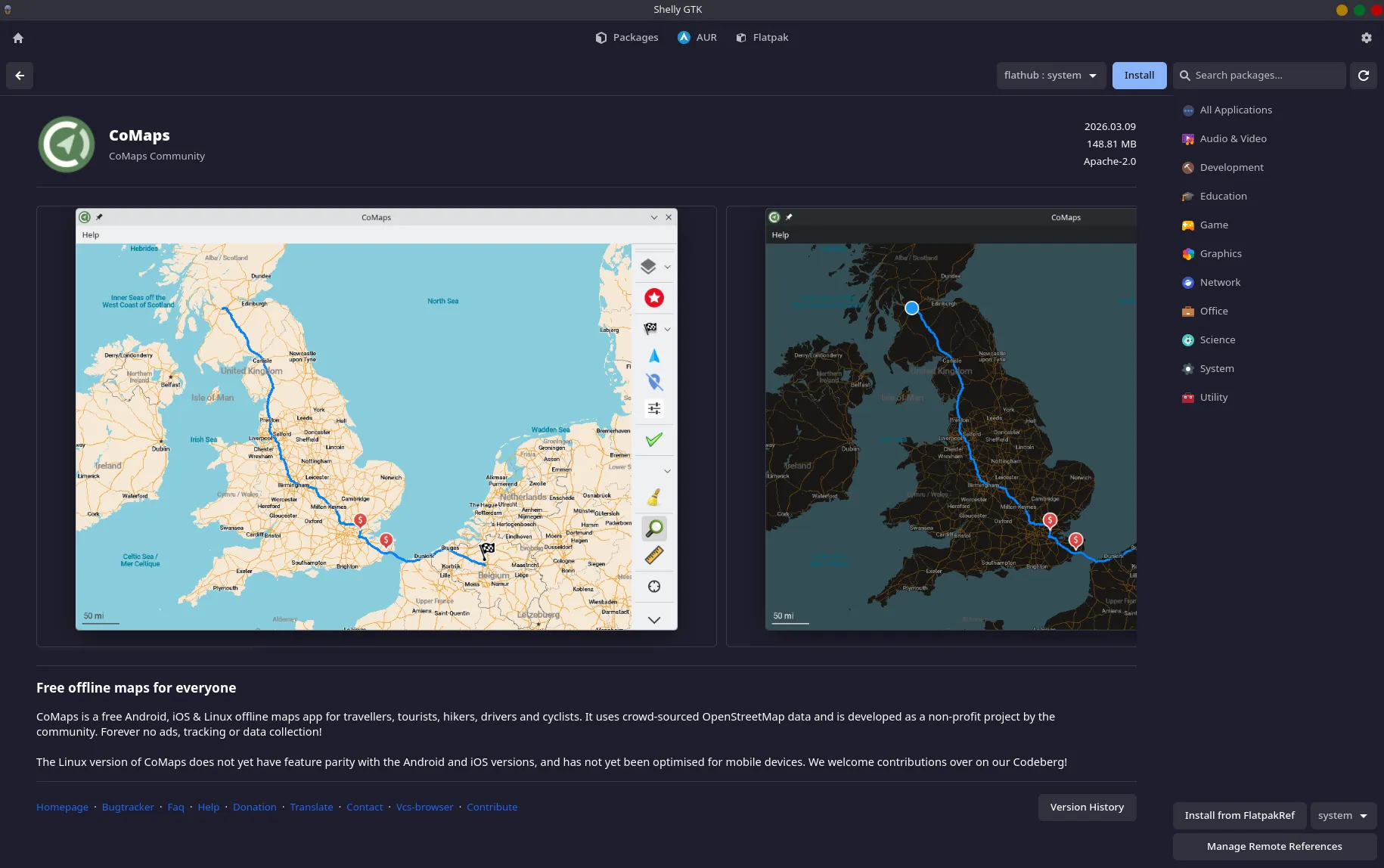Go to the home page icon
Image resolution: width=1384 pixels, height=868 pixels.
18,38
